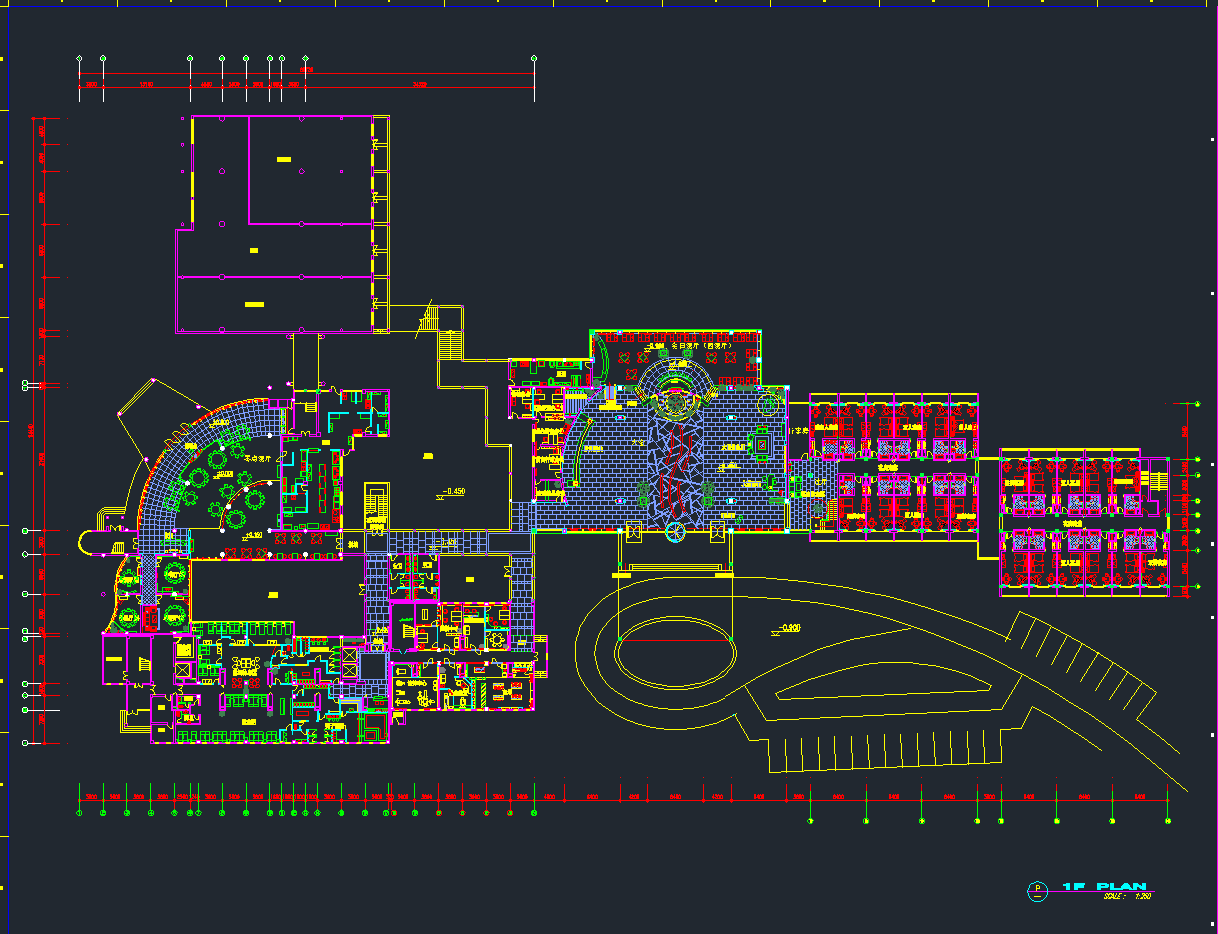
Task: Select the 1F PLAN title text
Action: click(x=1104, y=887)
